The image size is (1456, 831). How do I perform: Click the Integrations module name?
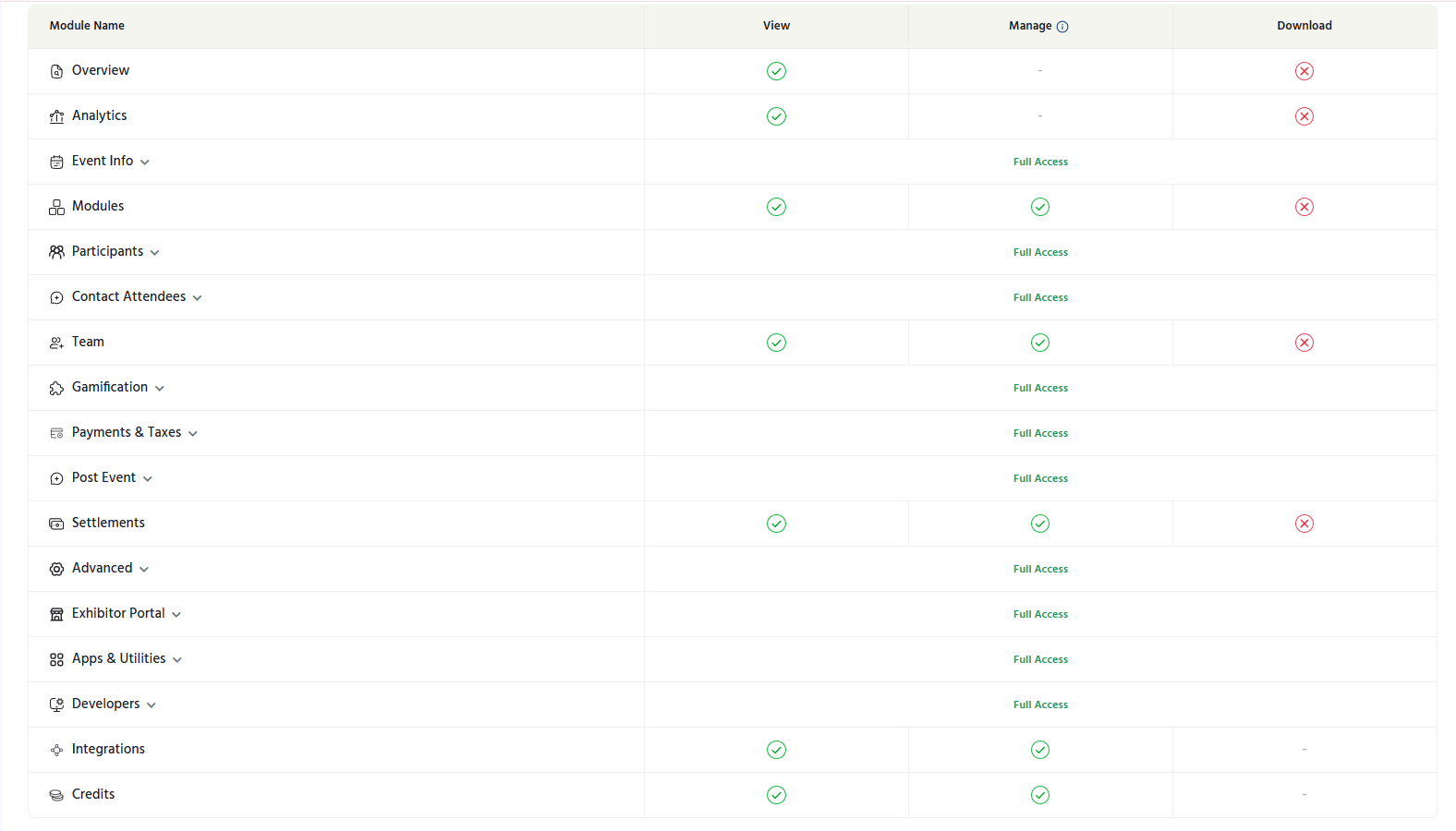coord(108,749)
